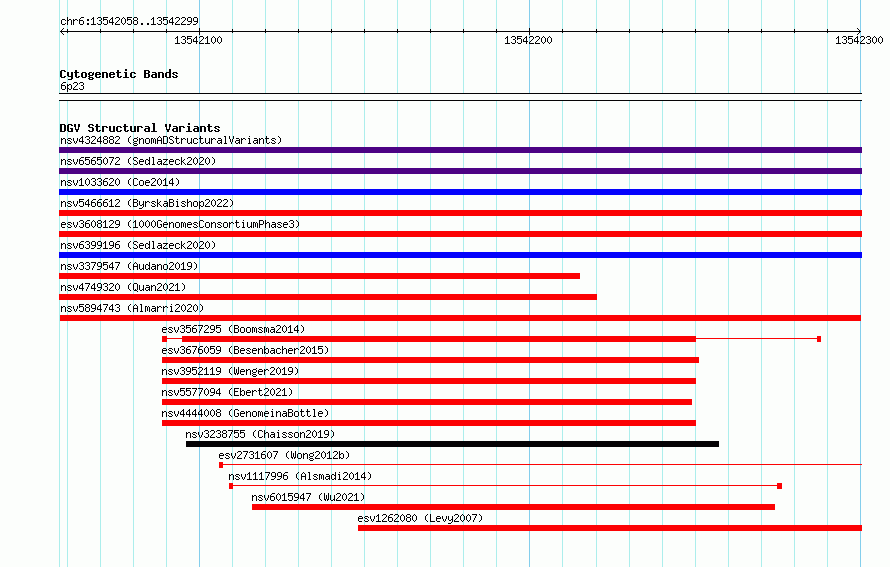Select the nsv4324882 purple variant bar

tap(460, 150)
